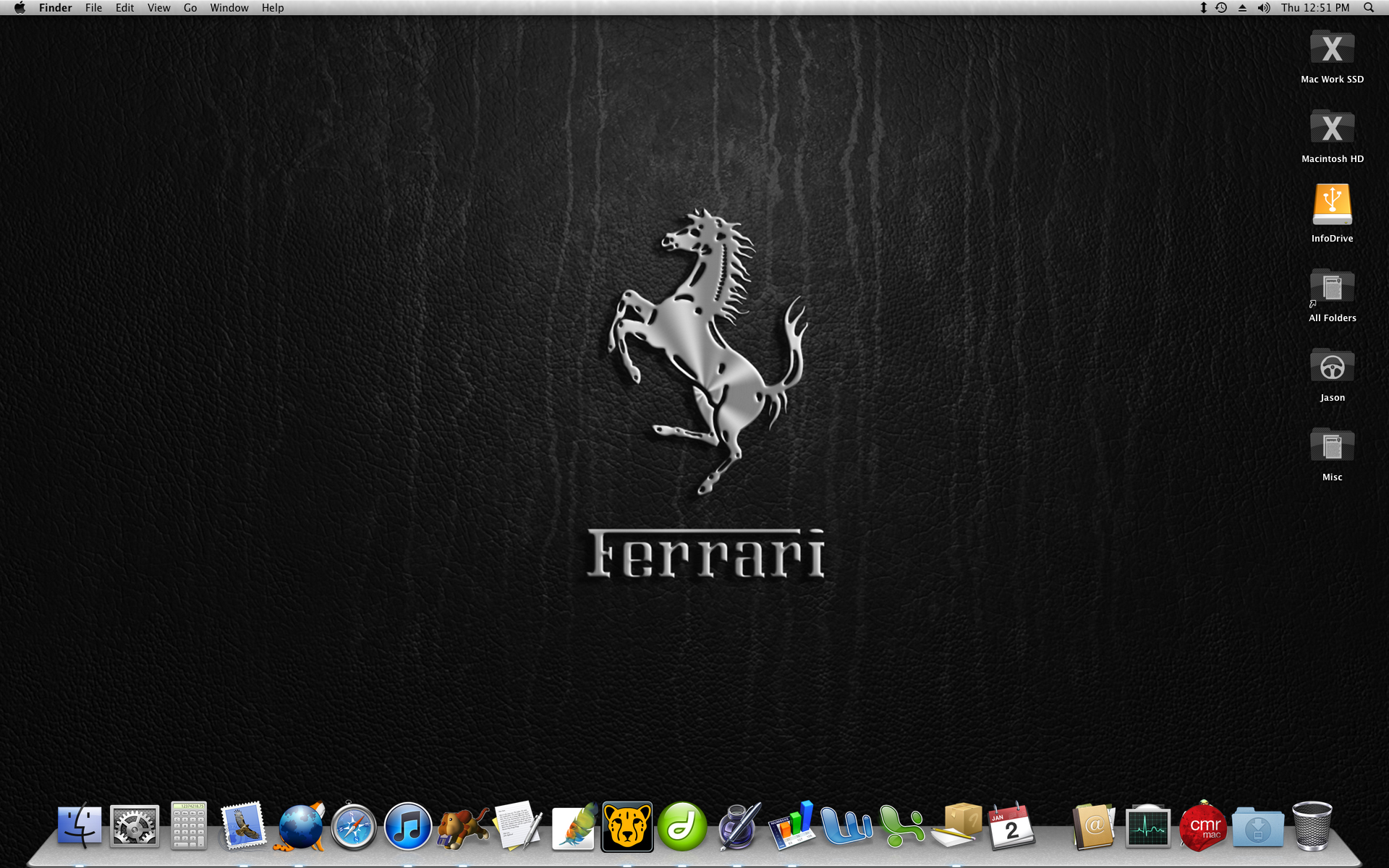Click the up-down arrow menu bar icon
The image size is (1389, 868).
click(1203, 8)
